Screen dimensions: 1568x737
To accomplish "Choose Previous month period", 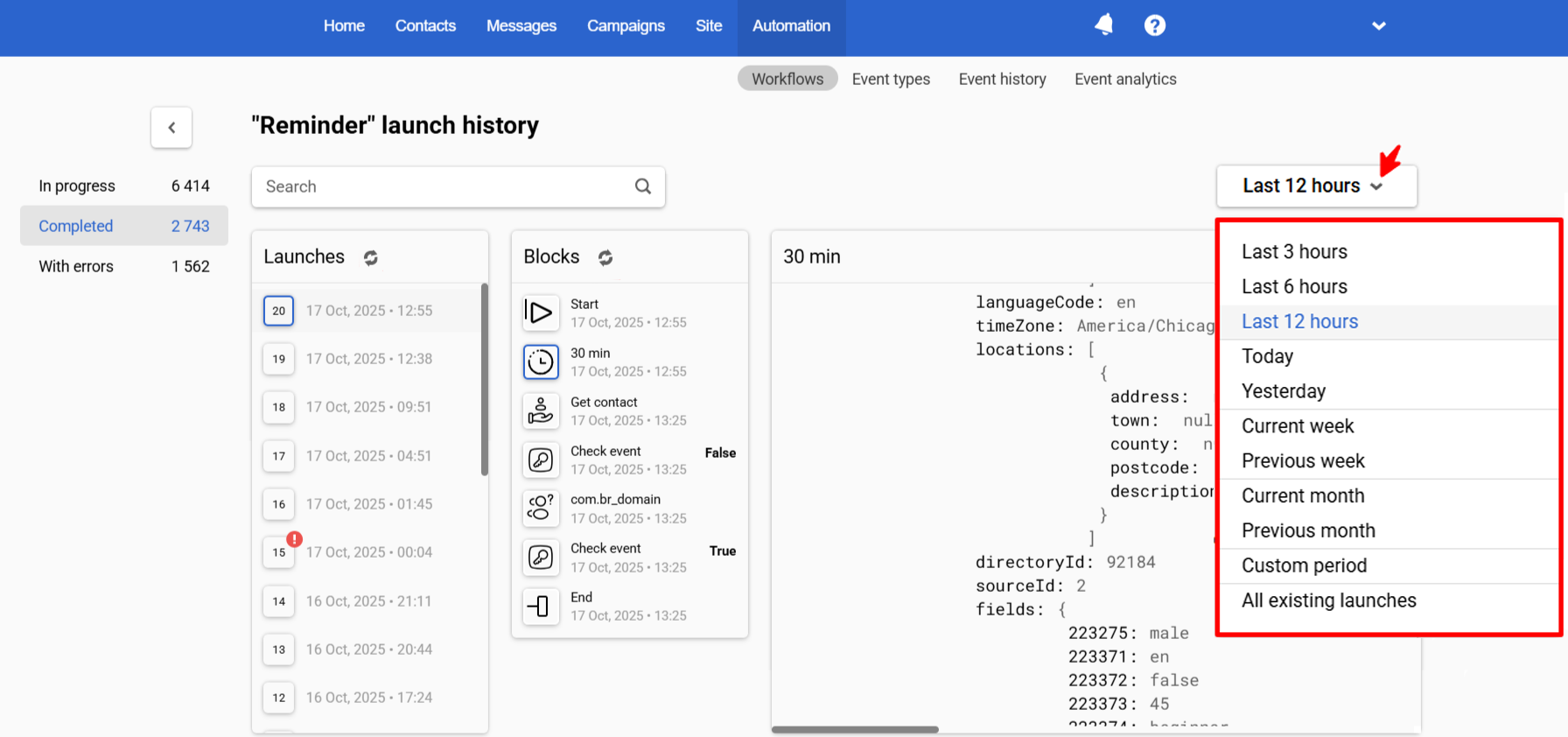I will coord(1389,531).
